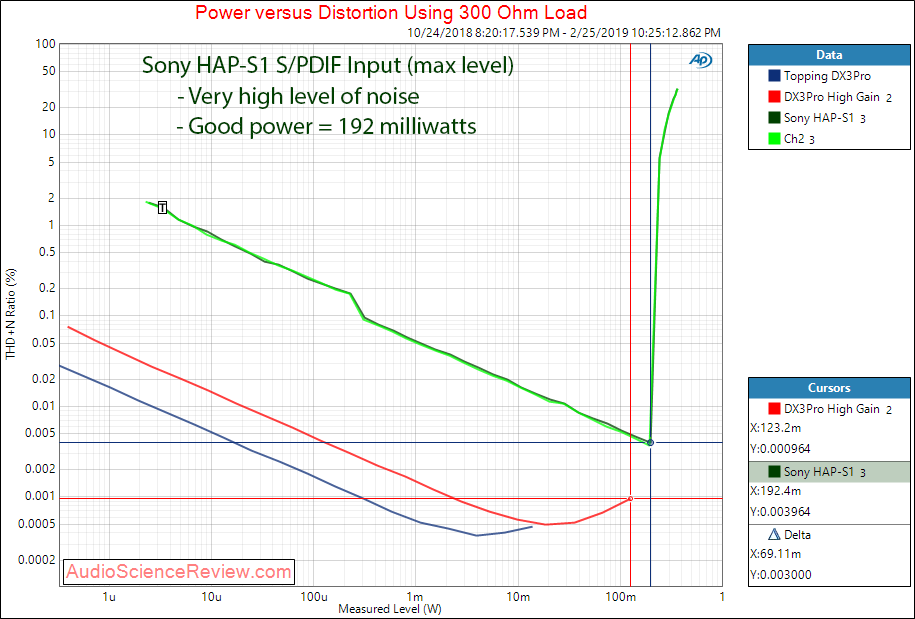Click the dark green Sony HAP-S1 swatch in Data legend

click(x=774, y=118)
